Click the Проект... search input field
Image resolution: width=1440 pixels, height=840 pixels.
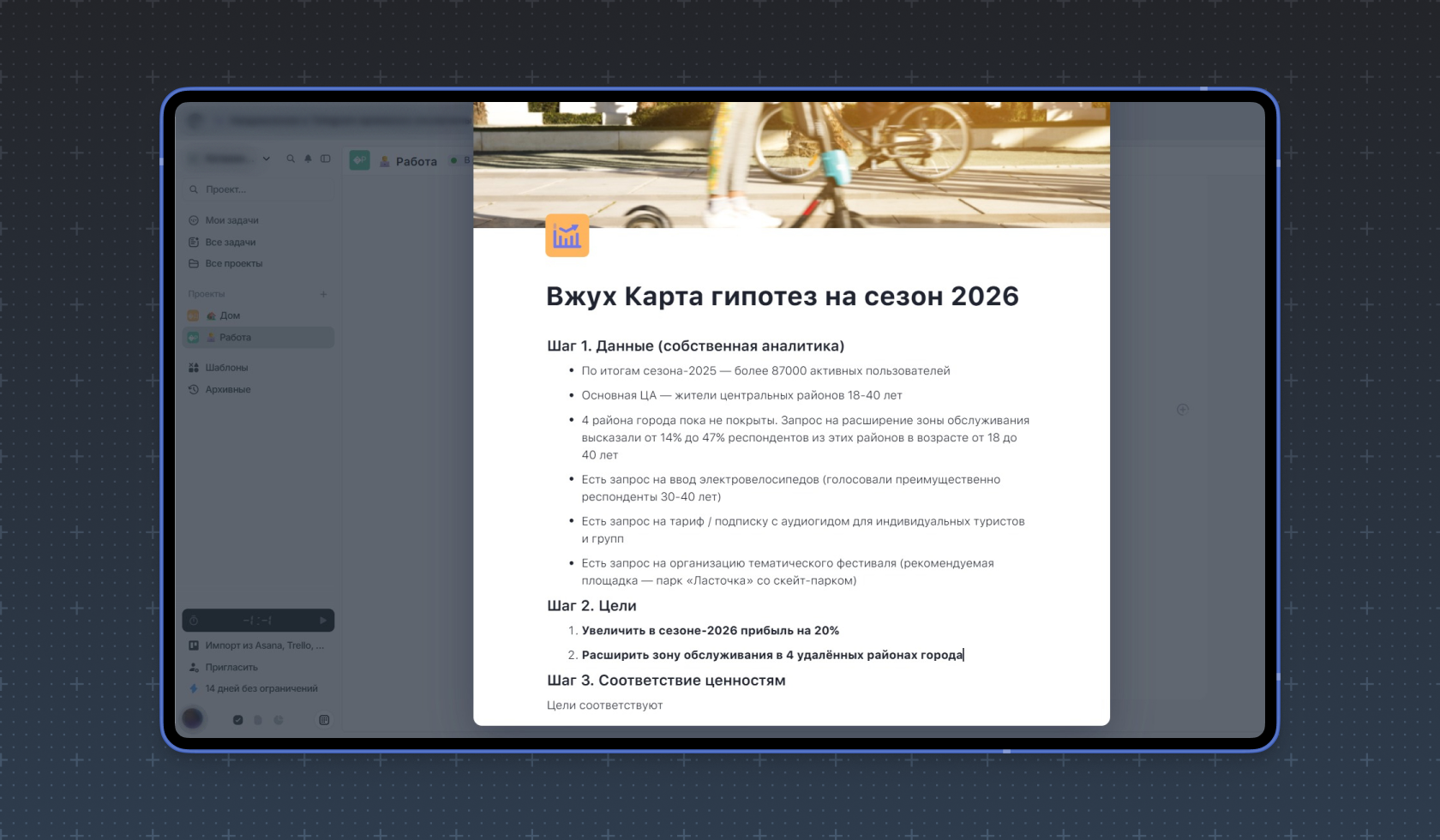coord(257,189)
